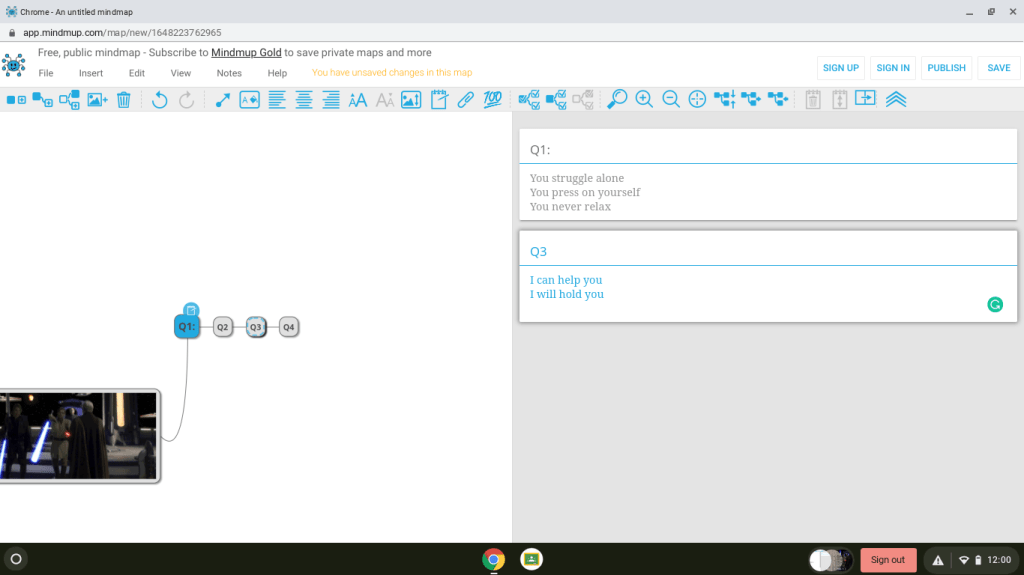Open the note icon above Q1

click(191, 309)
